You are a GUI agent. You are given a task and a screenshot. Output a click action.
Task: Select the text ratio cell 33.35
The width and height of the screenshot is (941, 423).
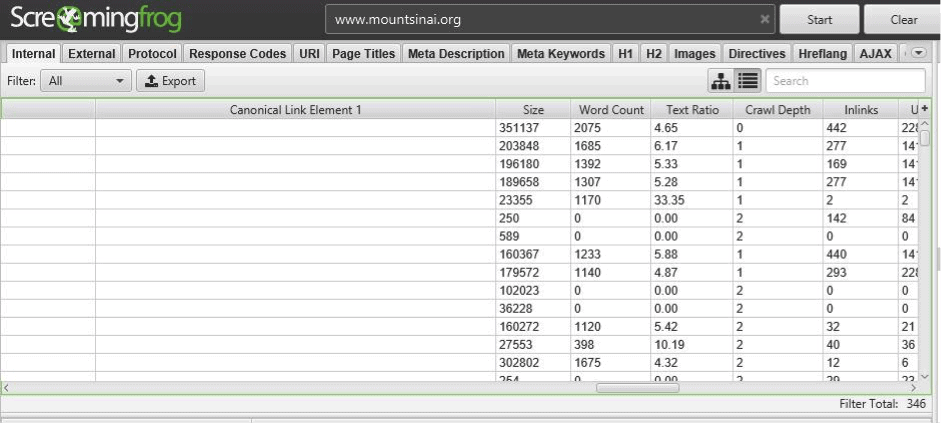coord(692,200)
